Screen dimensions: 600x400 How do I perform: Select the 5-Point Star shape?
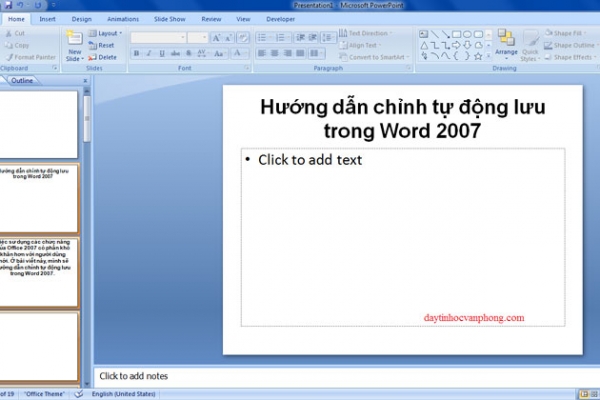[x=478, y=57]
